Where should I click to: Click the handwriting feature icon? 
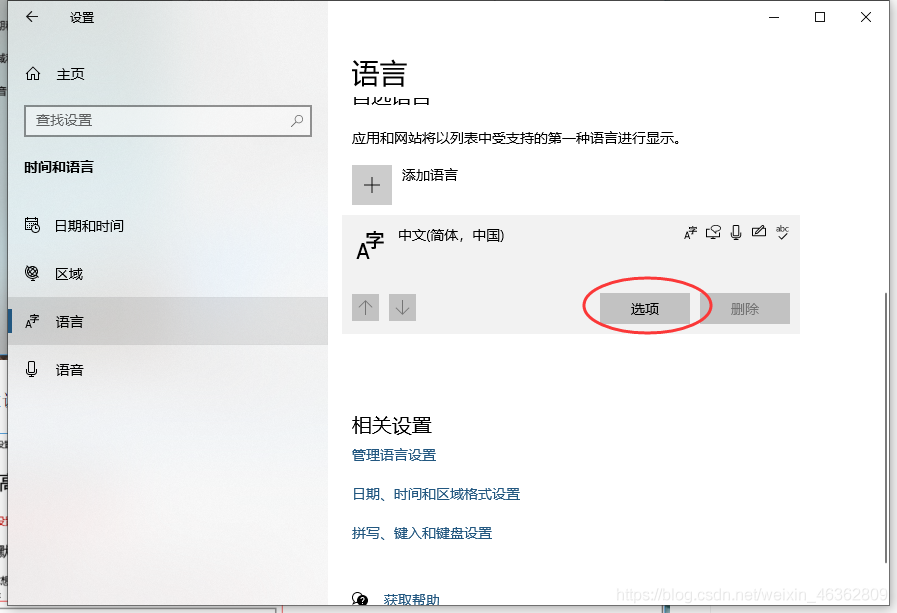[759, 232]
